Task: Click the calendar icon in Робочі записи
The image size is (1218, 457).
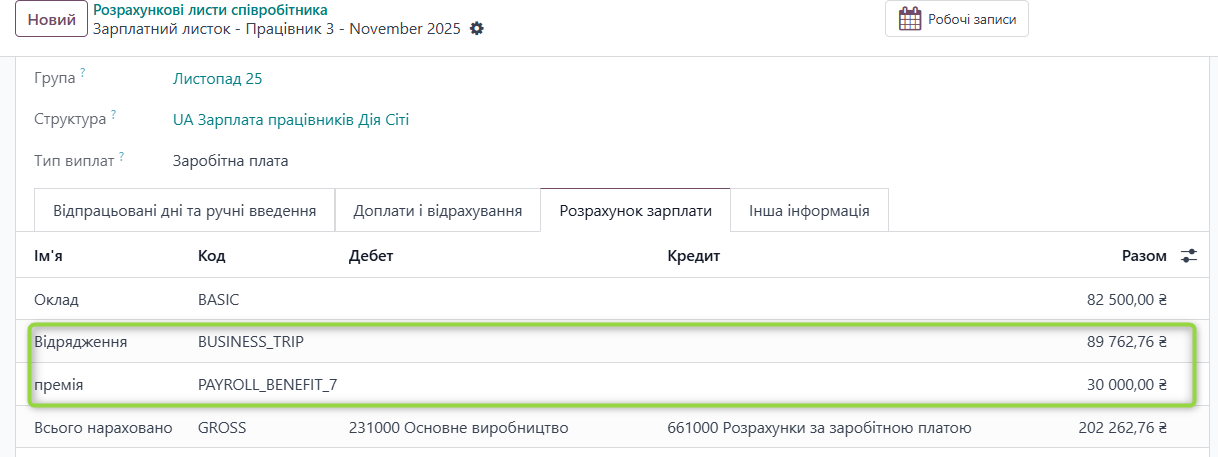Action: (910, 19)
